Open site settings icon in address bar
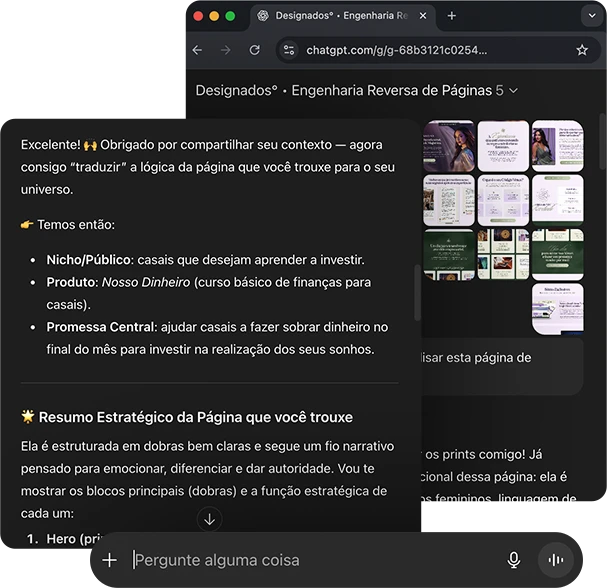The width and height of the screenshot is (607, 588). (x=289, y=50)
